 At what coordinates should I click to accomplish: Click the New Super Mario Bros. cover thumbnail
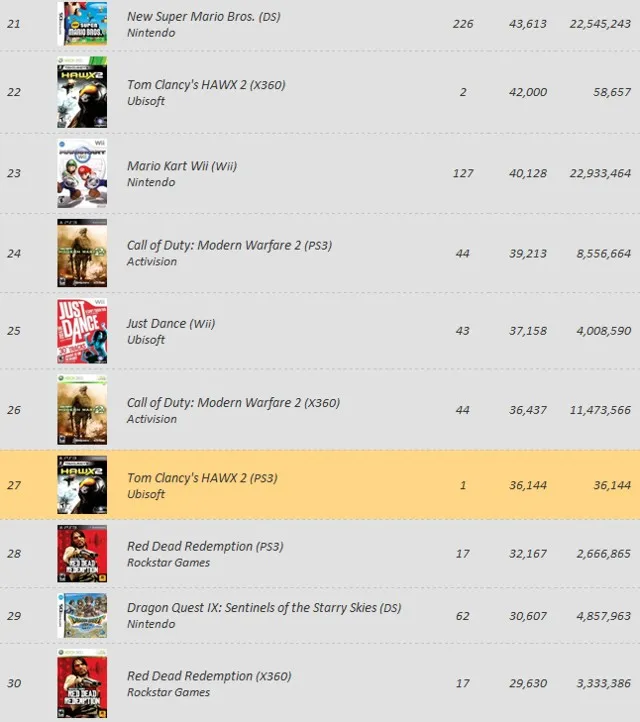82,24
